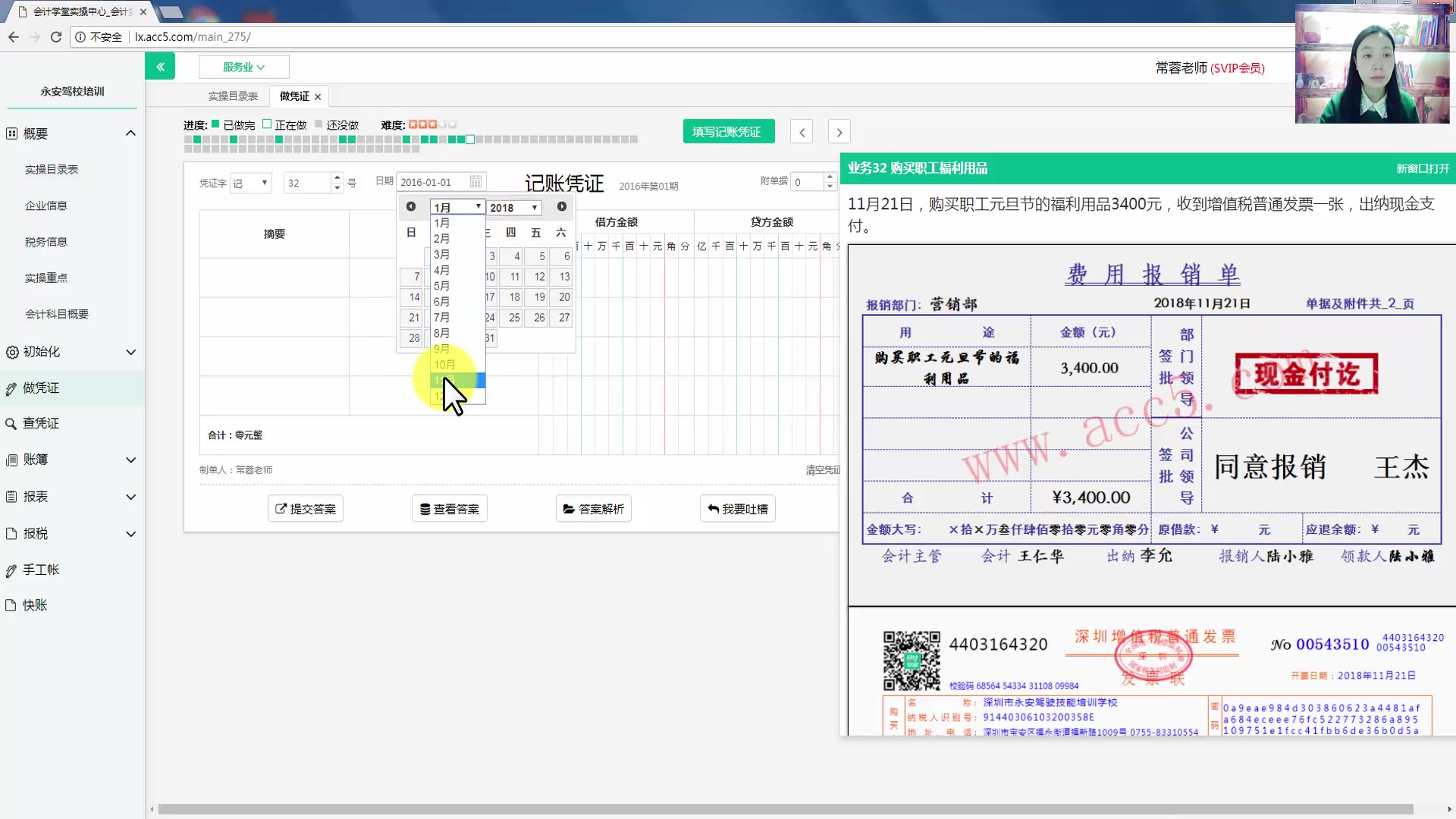
Task: Increase 附单据 count with the up stepper
Action: coord(830,177)
